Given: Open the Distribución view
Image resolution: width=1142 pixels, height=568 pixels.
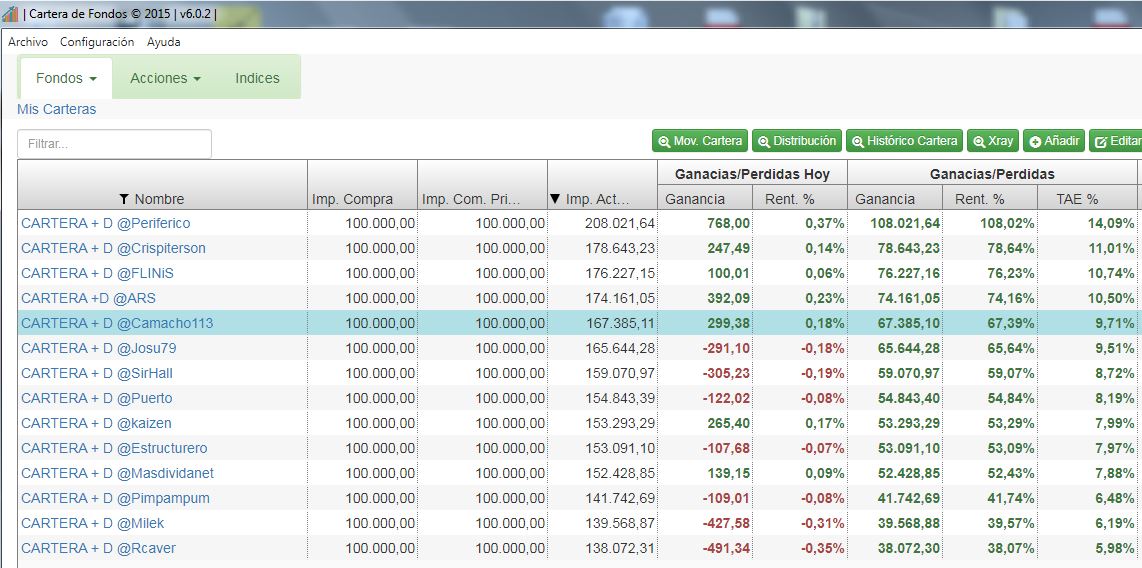Looking at the screenshot, I should [796, 141].
